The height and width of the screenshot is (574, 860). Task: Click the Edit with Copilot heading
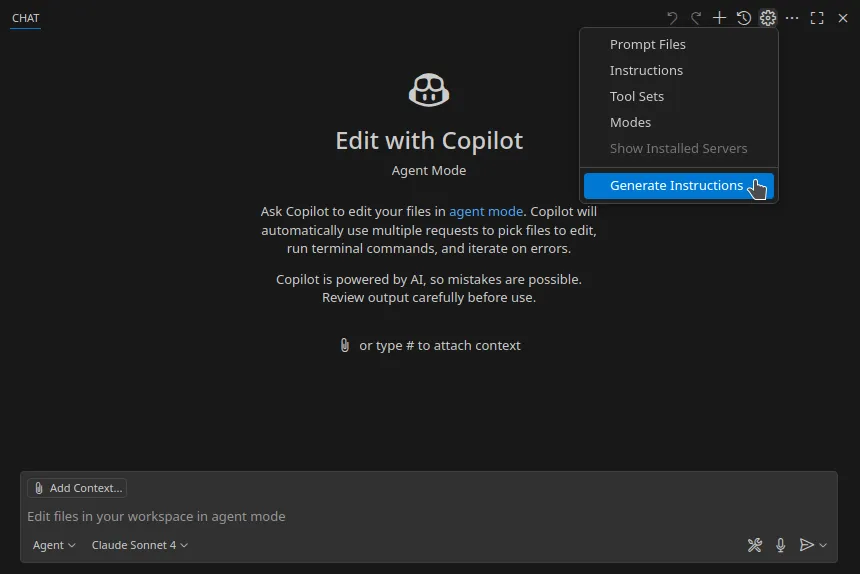tap(429, 141)
